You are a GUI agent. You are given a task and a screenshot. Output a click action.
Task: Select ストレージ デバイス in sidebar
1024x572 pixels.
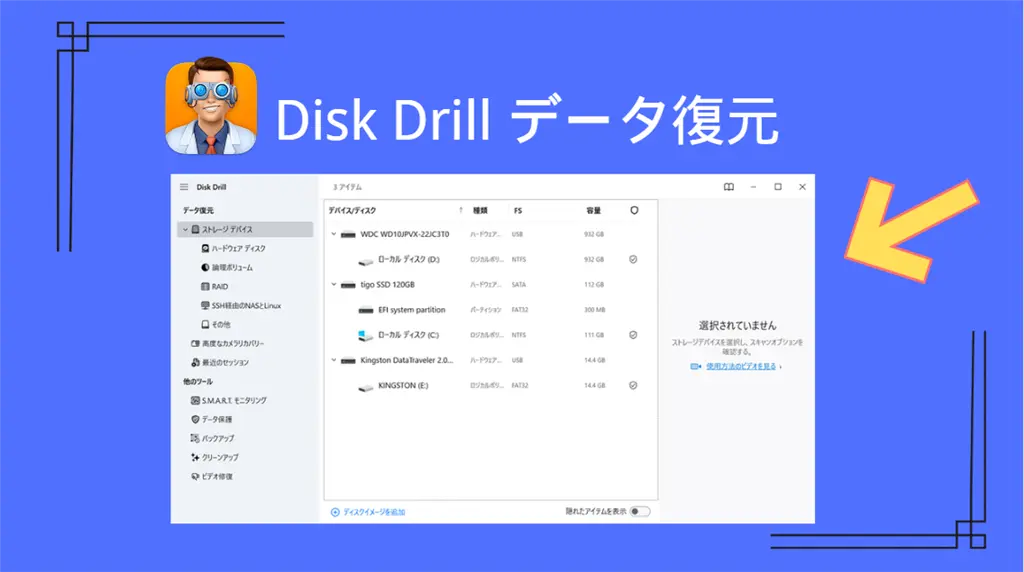(246, 229)
